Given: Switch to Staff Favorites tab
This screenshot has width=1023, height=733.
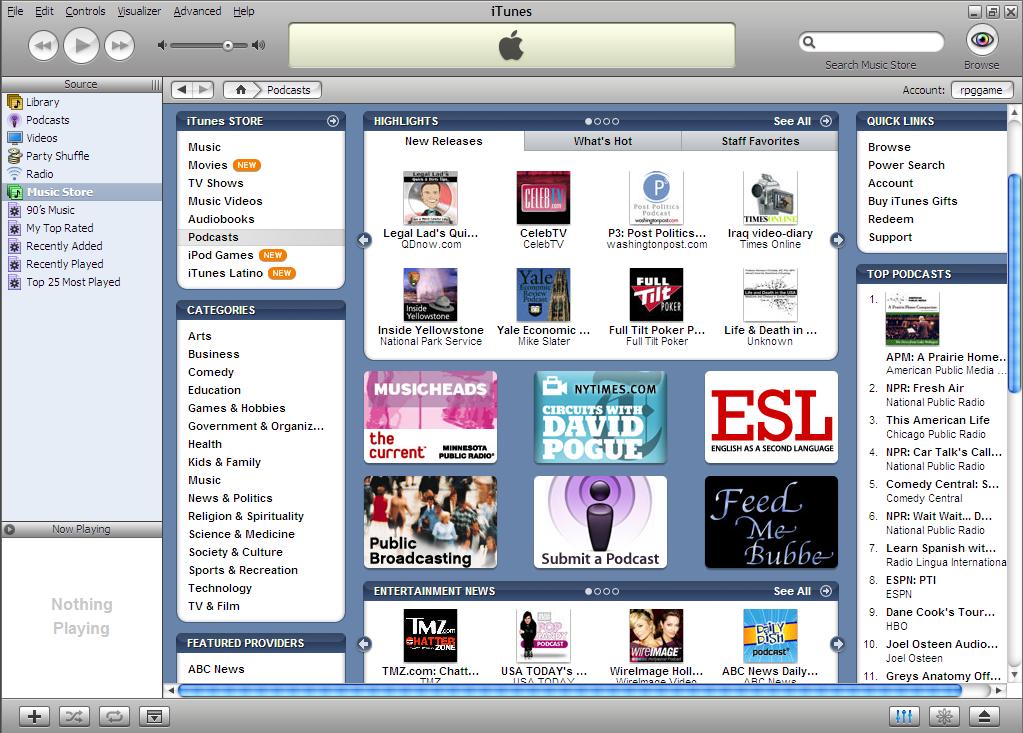Looking at the screenshot, I should coord(760,141).
